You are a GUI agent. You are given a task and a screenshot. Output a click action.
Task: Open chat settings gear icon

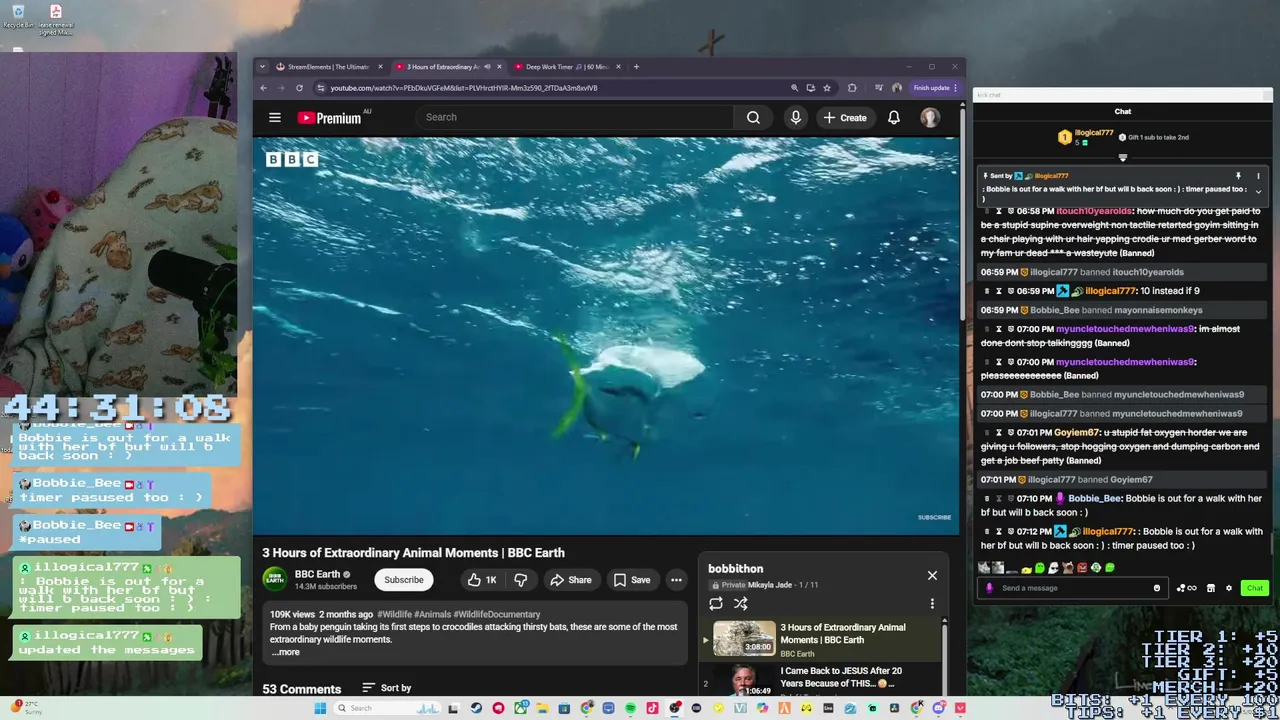click(x=1229, y=588)
